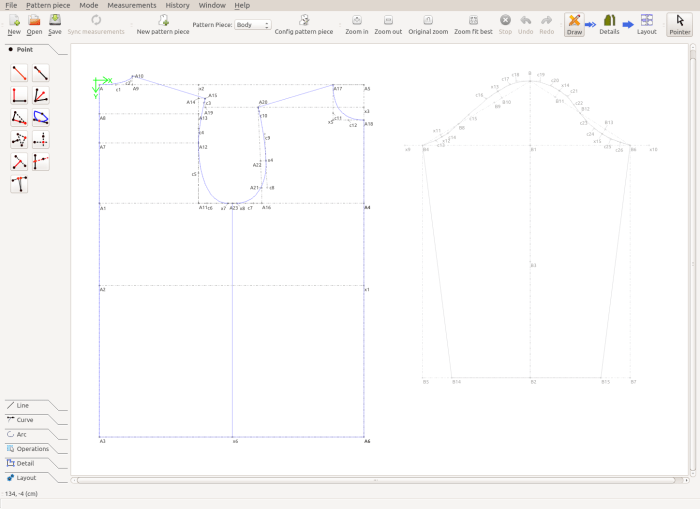Viewport: 700px width, 509px height.
Task: Open the Window menu
Action: click(212, 5)
